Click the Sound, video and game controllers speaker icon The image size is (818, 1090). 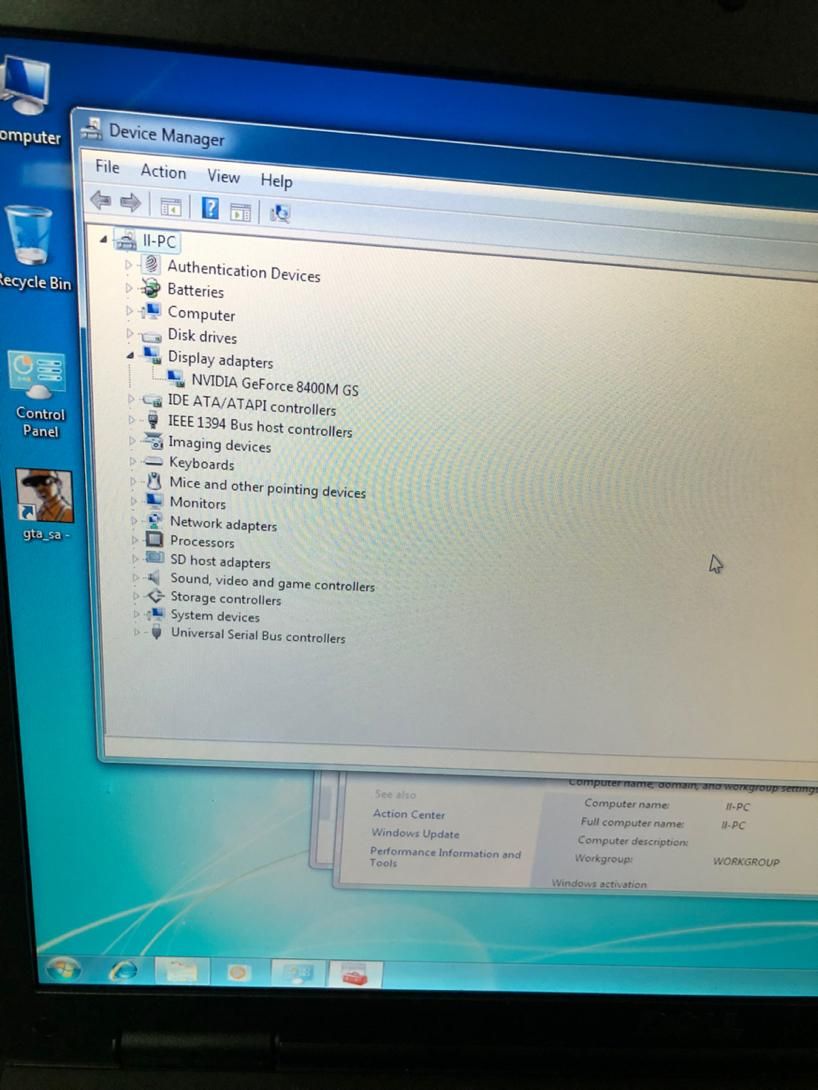click(154, 577)
